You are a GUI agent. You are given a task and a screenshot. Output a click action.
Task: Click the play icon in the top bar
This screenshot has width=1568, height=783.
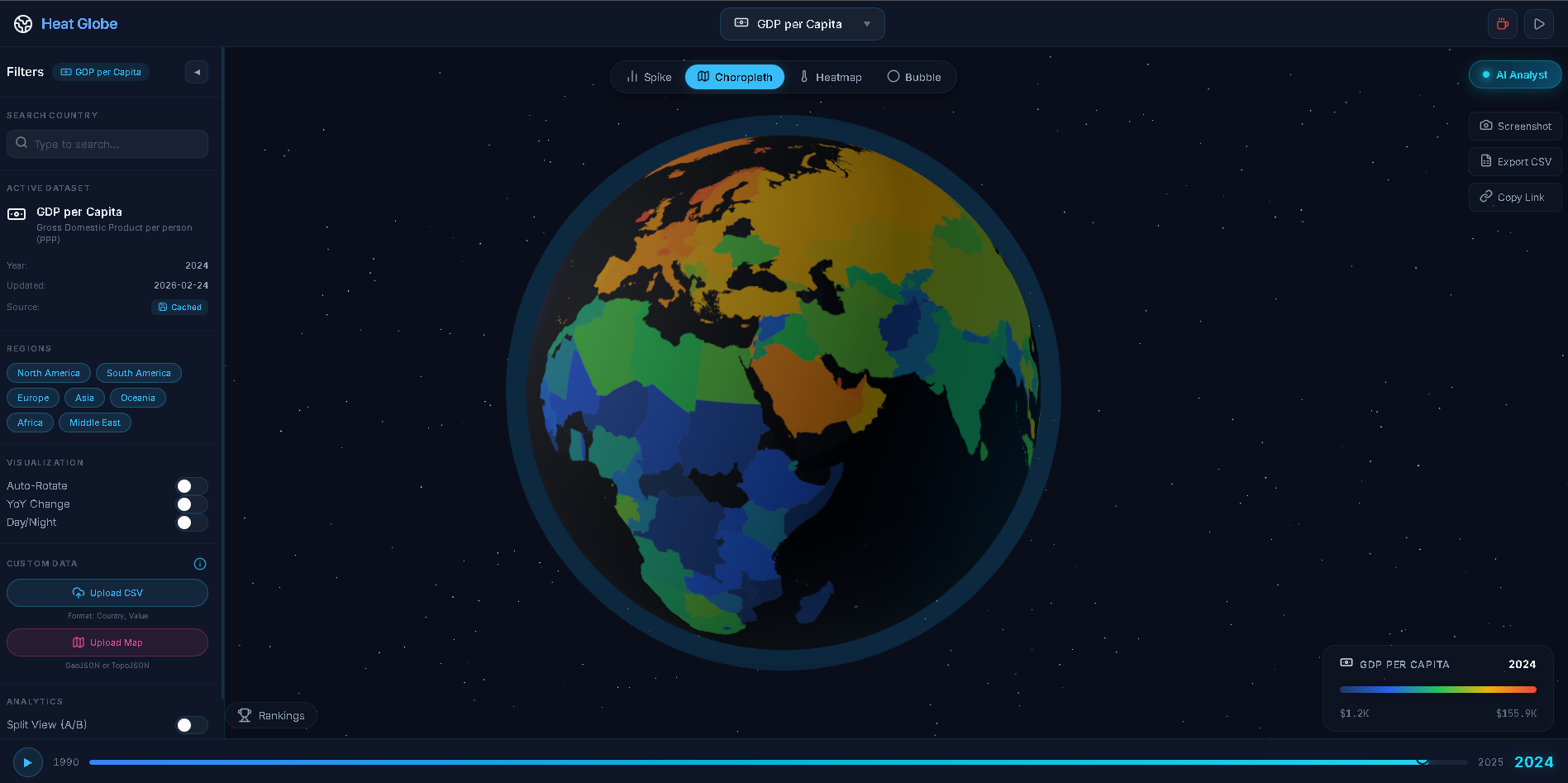(1539, 24)
